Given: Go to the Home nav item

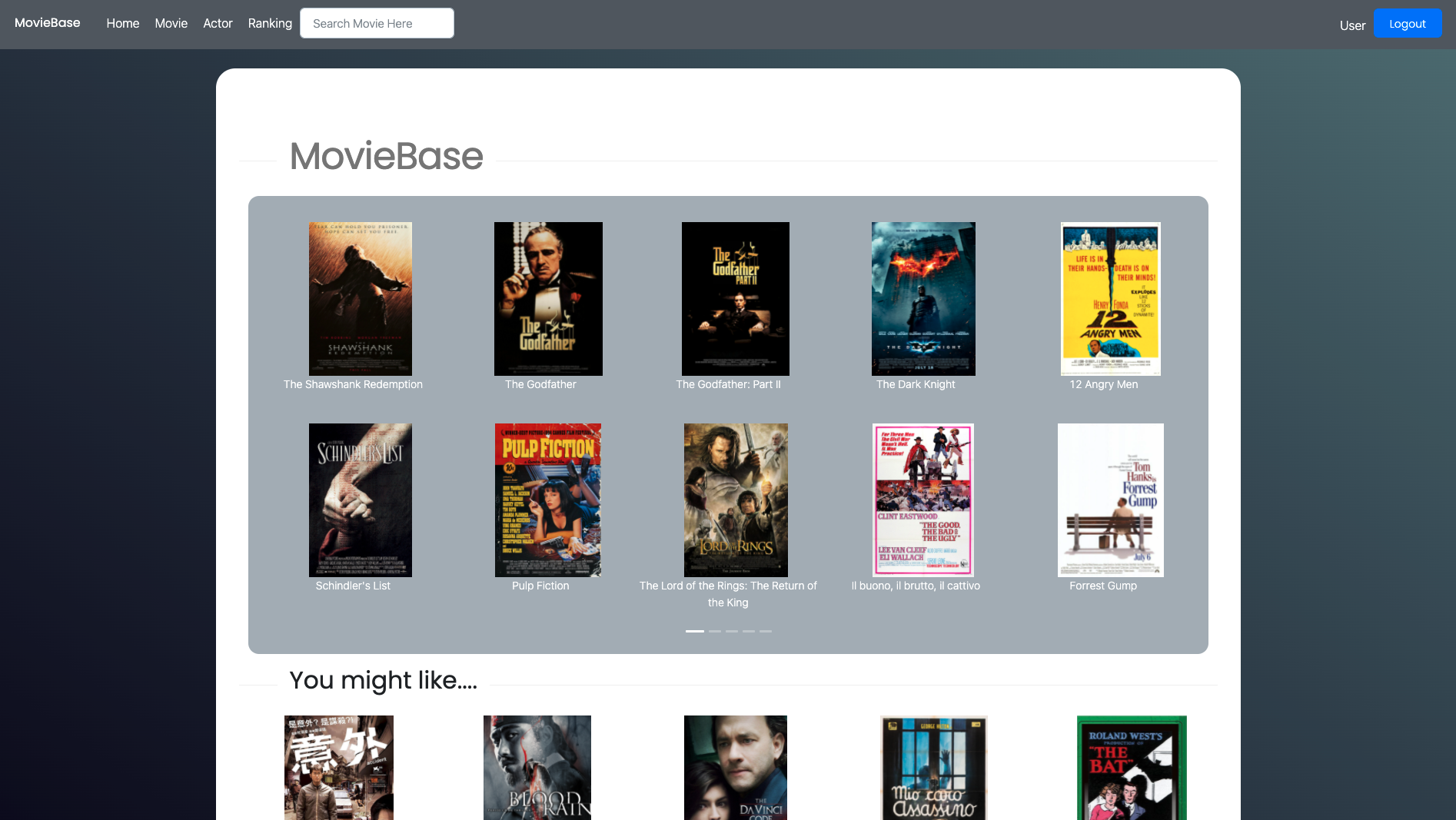Looking at the screenshot, I should click(123, 24).
